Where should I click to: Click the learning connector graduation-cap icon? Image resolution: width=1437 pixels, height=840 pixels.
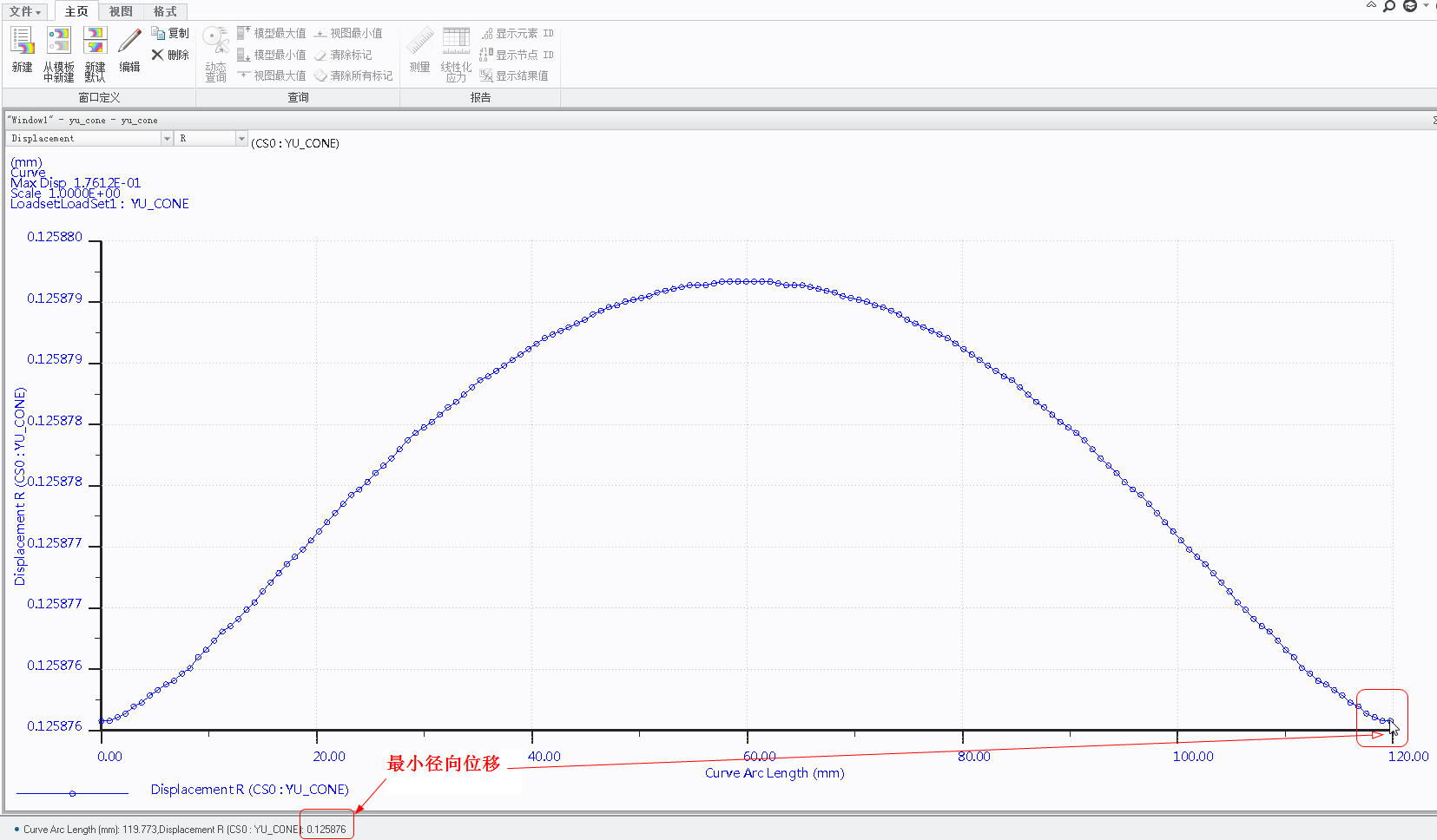click(x=1410, y=6)
